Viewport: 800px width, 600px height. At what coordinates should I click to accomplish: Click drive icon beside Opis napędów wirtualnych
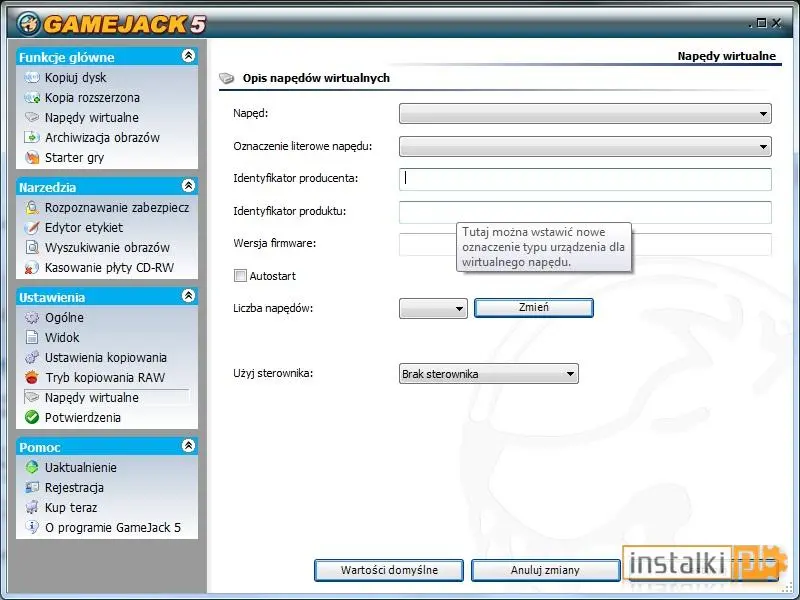[x=227, y=78]
